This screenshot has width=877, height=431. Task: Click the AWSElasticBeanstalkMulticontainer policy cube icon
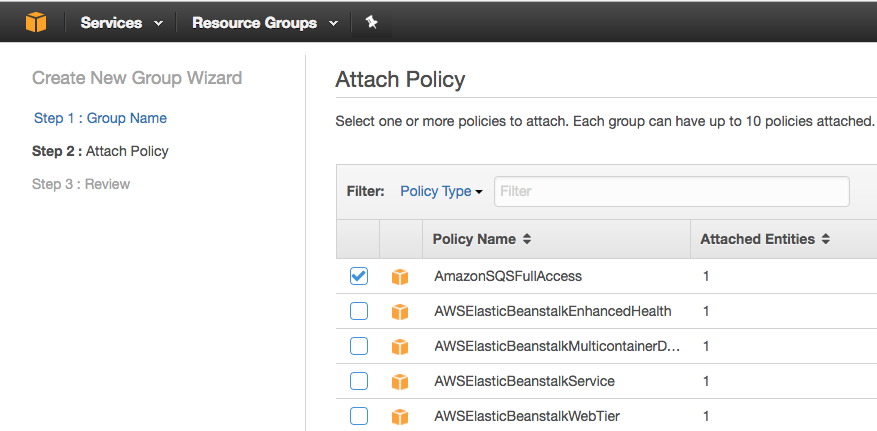click(x=400, y=347)
